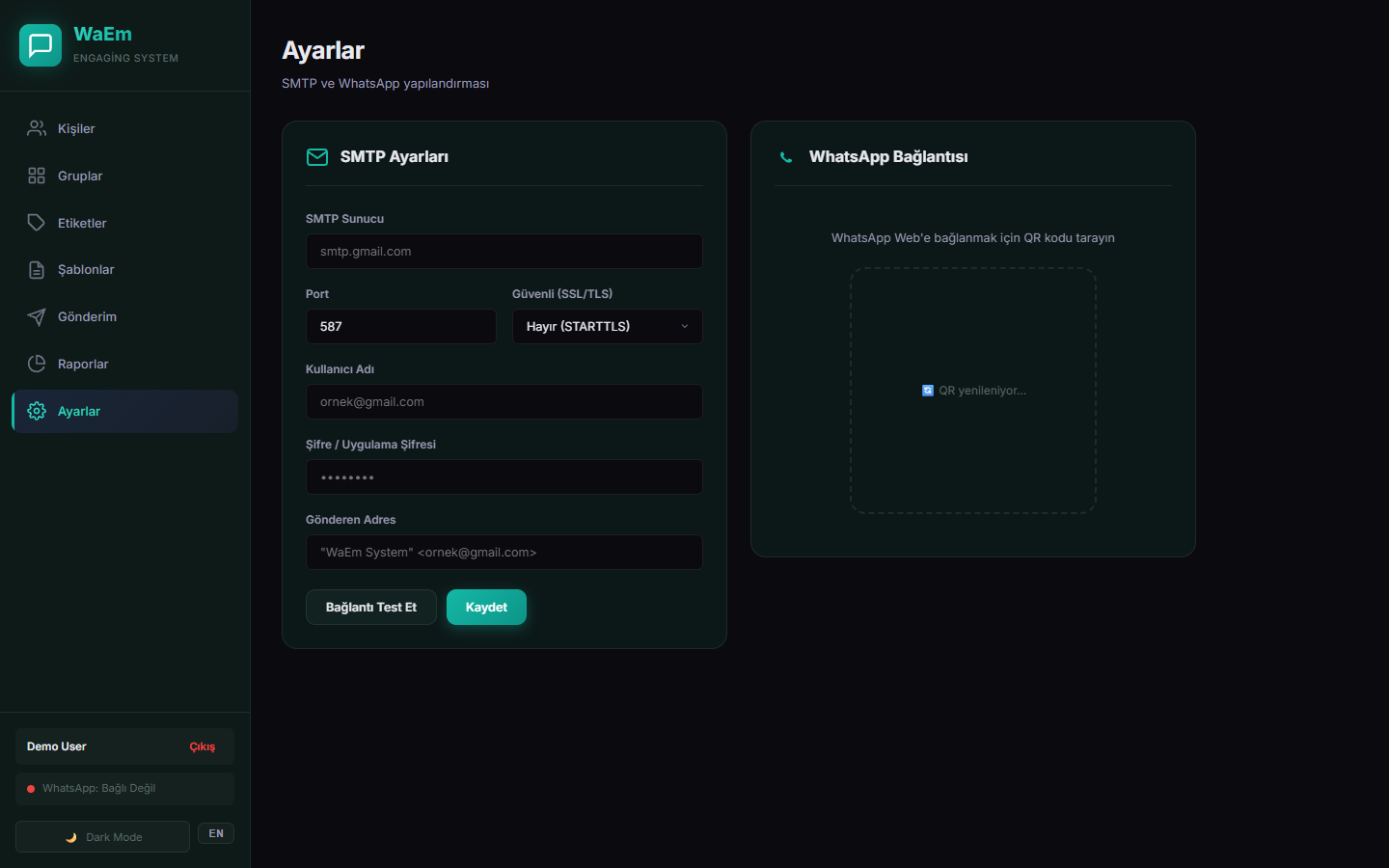
Task: Log out using the Çıkış link
Action: (202, 747)
